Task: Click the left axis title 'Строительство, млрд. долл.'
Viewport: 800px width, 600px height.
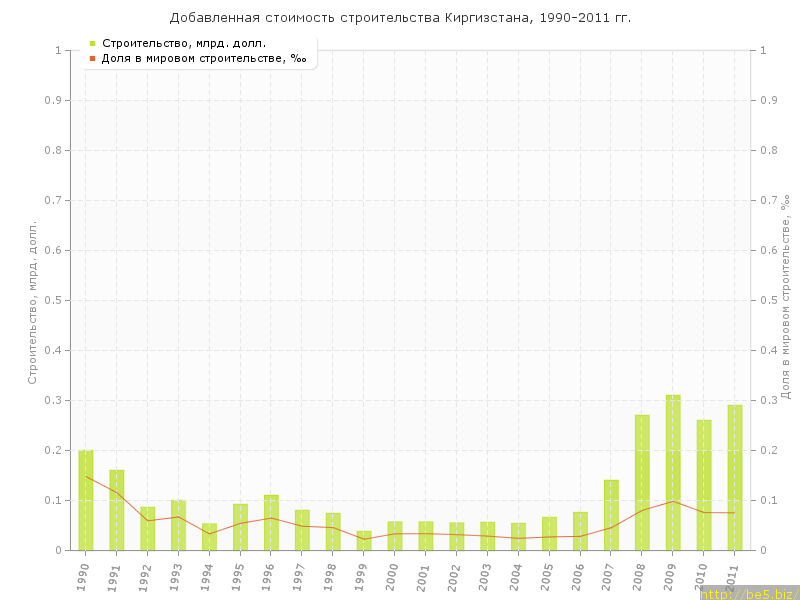Action: pyautogui.click(x=32, y=302)
